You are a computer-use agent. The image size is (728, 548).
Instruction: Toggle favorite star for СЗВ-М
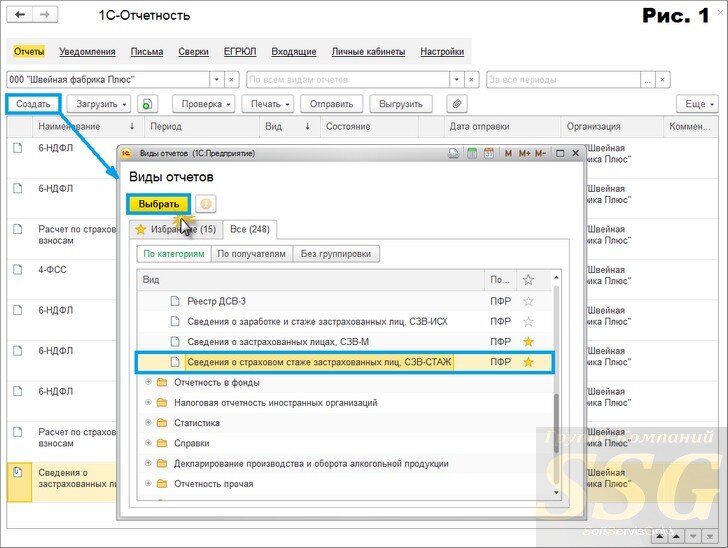(x=528, y=342)
